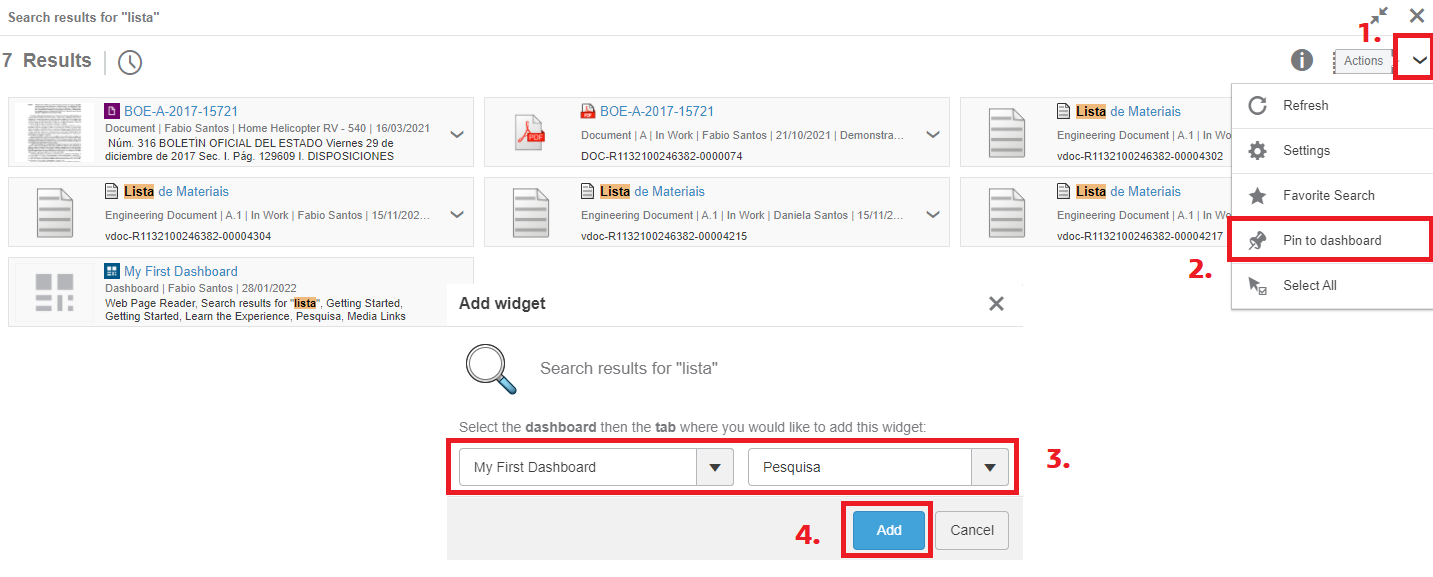
Task: Click the search history clock icon
Action: pos(130,62)
